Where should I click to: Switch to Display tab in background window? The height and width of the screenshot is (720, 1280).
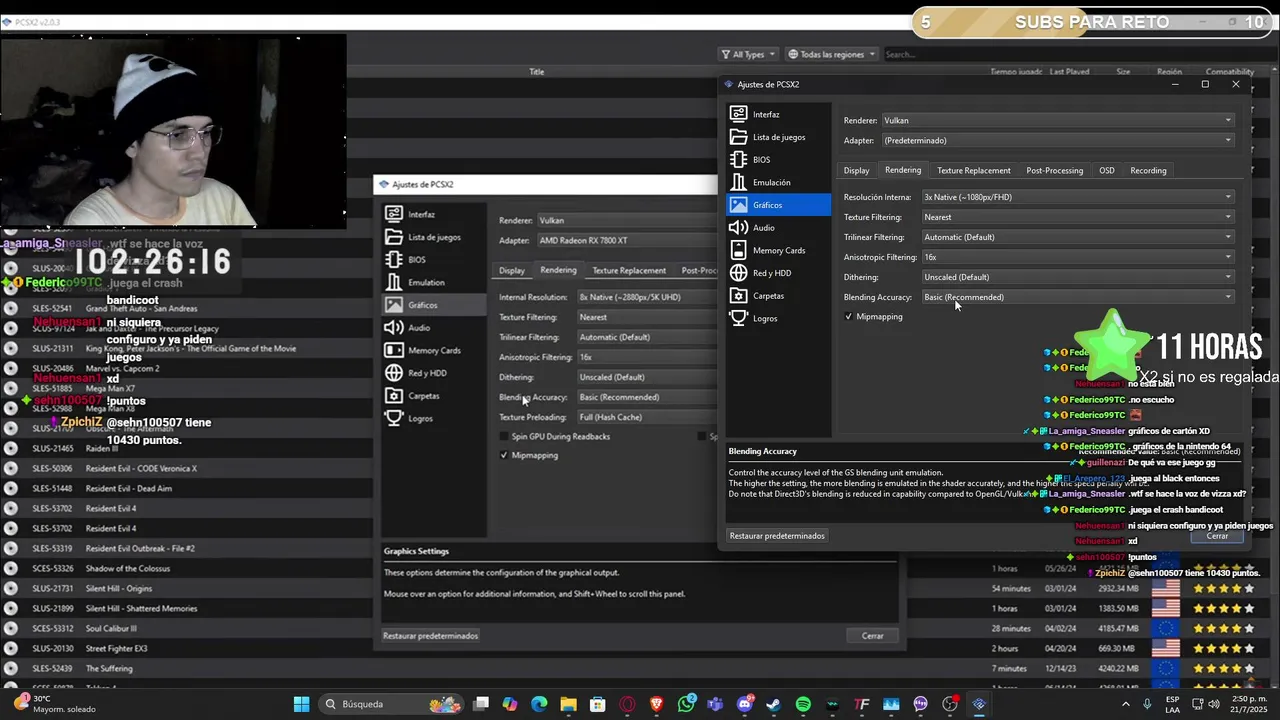click(x=512, y=270)
